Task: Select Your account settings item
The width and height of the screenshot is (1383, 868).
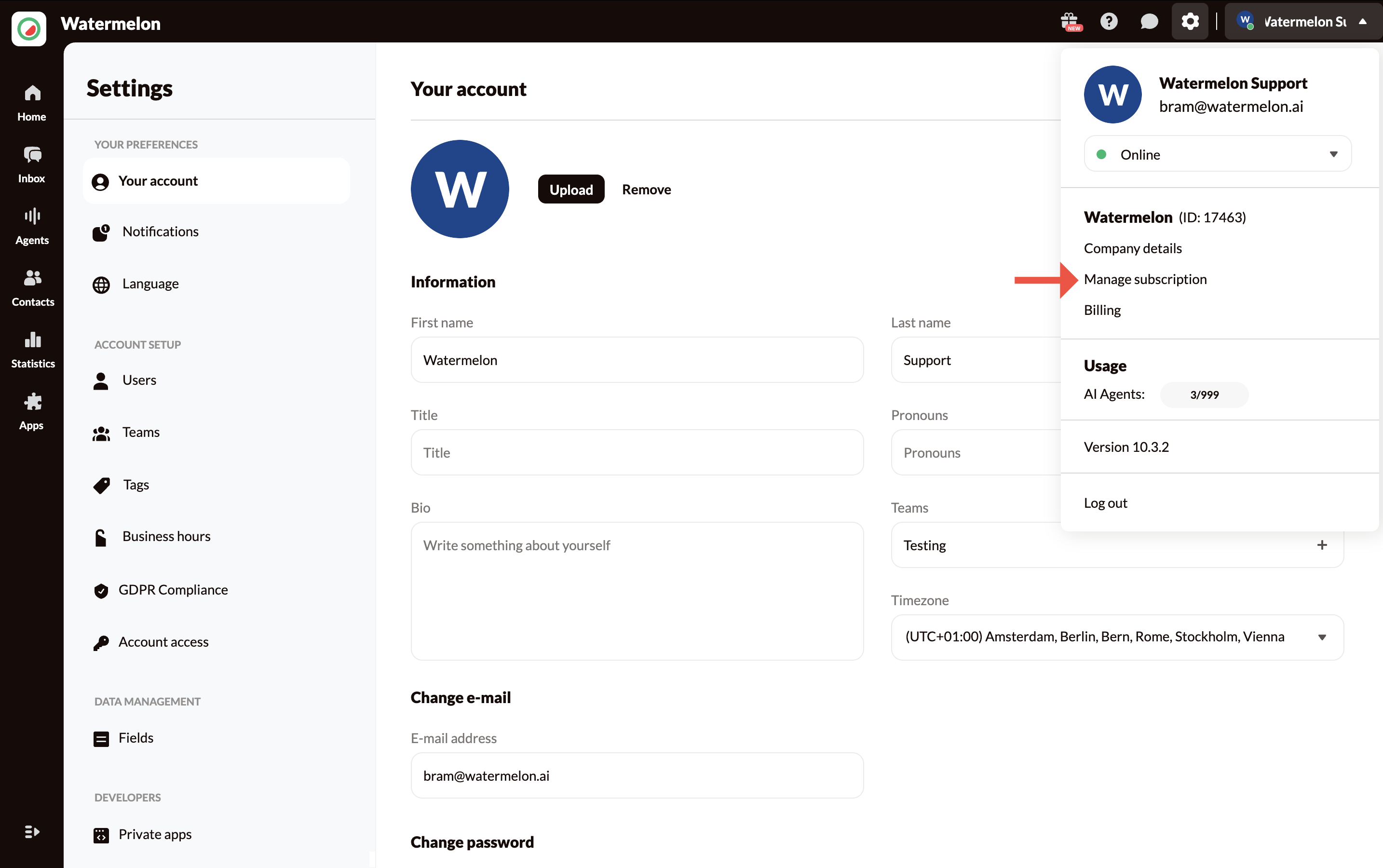Action: click(x=217, y=181)
